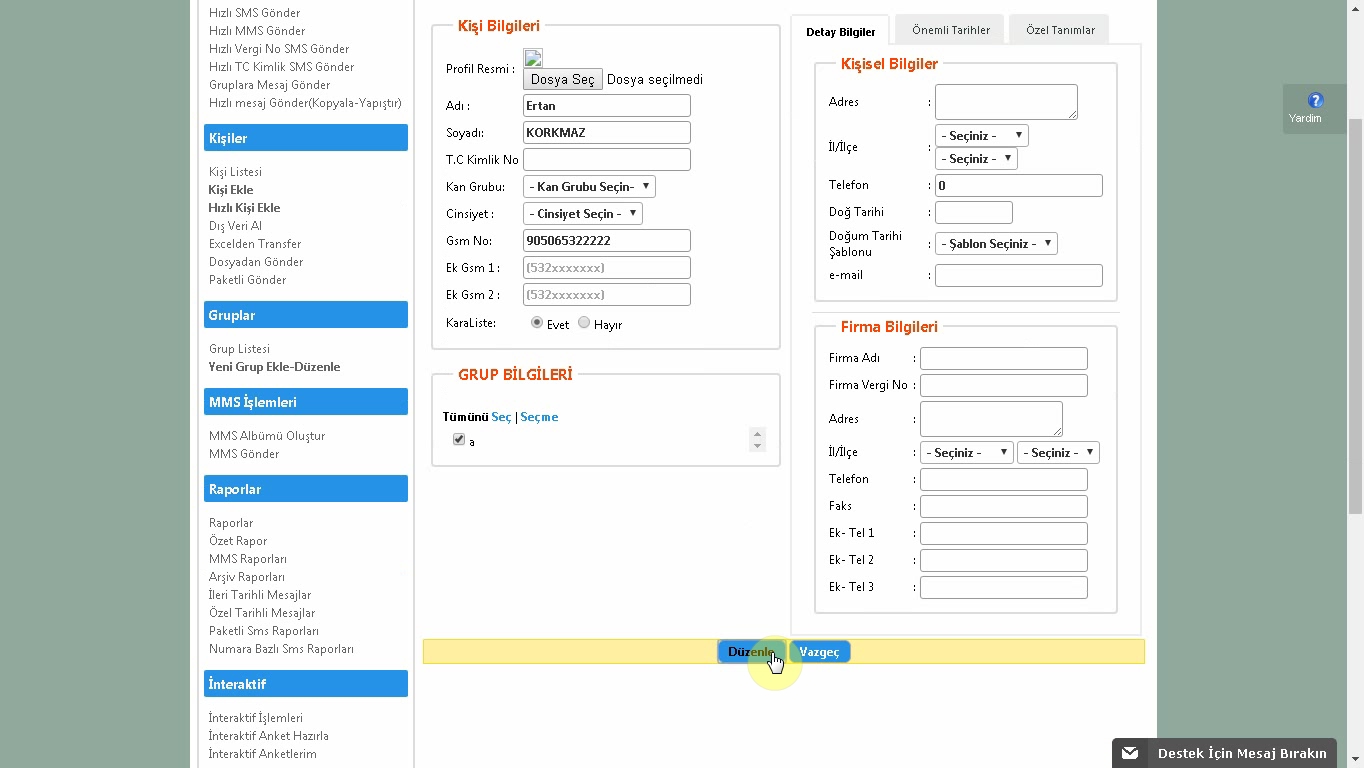Screen dimensions: 1364x768
Task: Click the envelope icon in support bar
Action: pyautogui.click(x=1130, y=753)
